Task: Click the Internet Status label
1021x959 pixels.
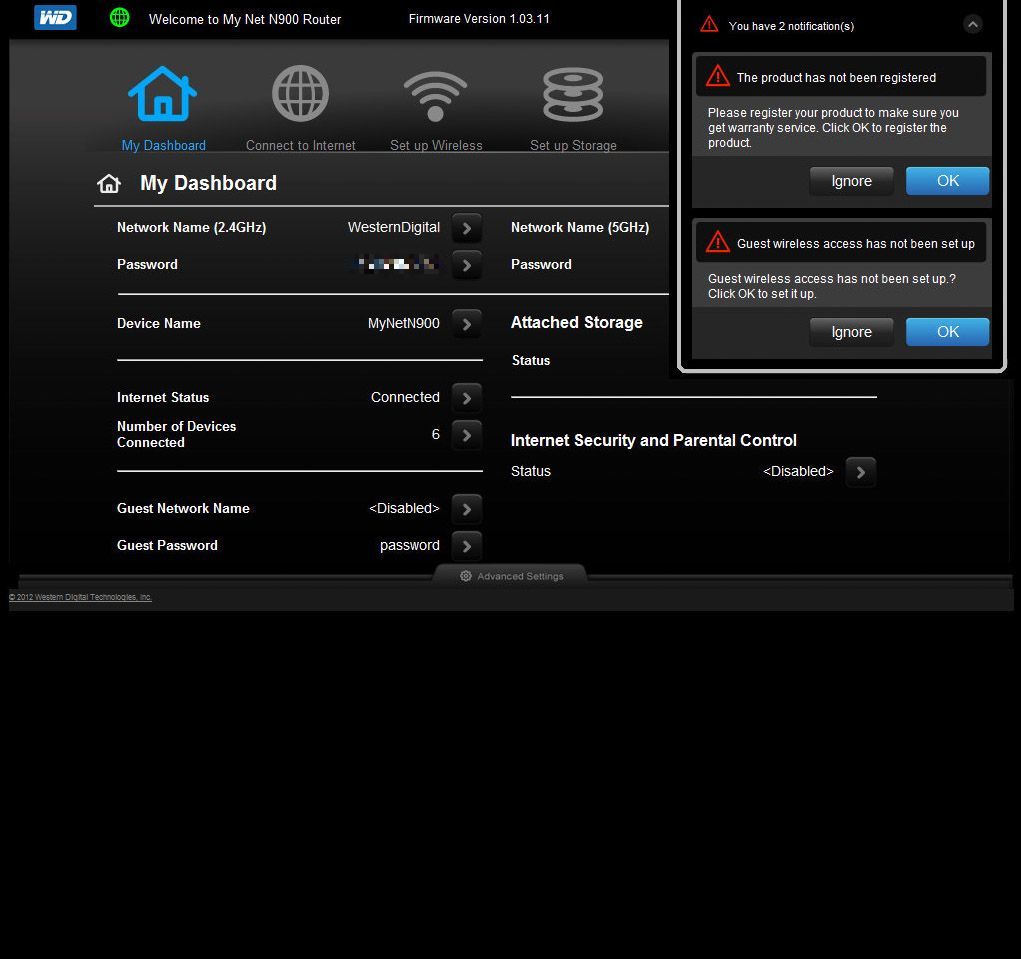Action: tap(163, 397)
